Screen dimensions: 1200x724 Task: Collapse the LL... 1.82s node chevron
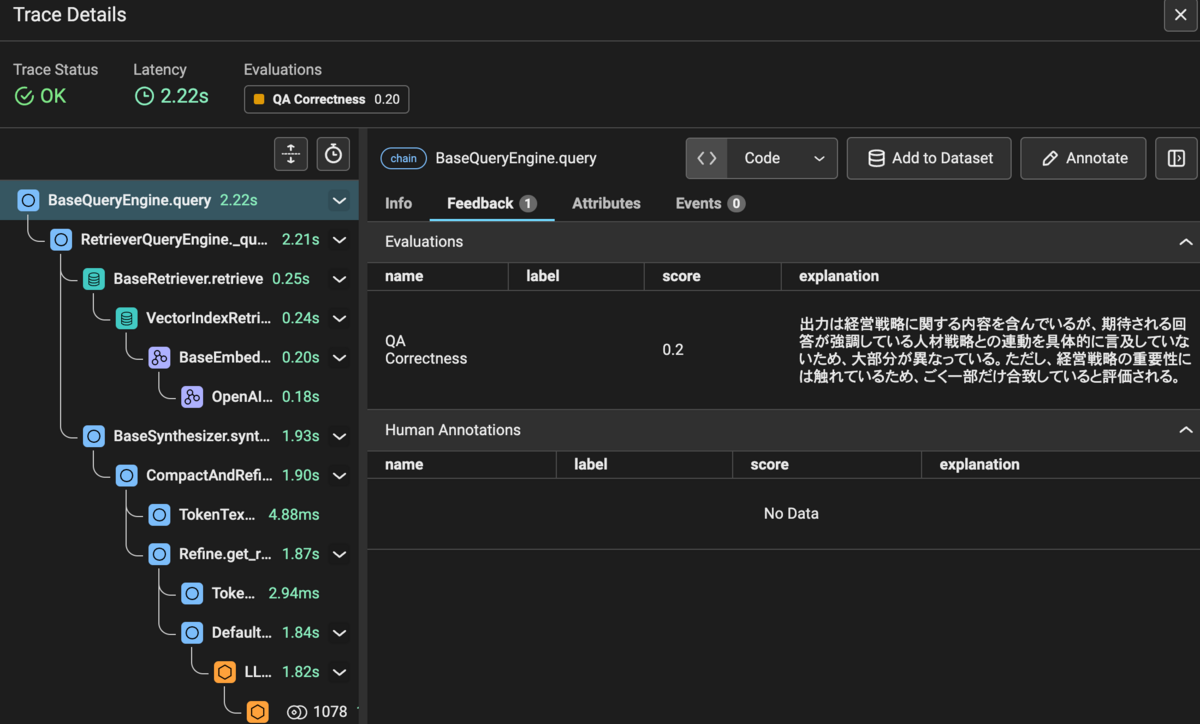(339, 672)
